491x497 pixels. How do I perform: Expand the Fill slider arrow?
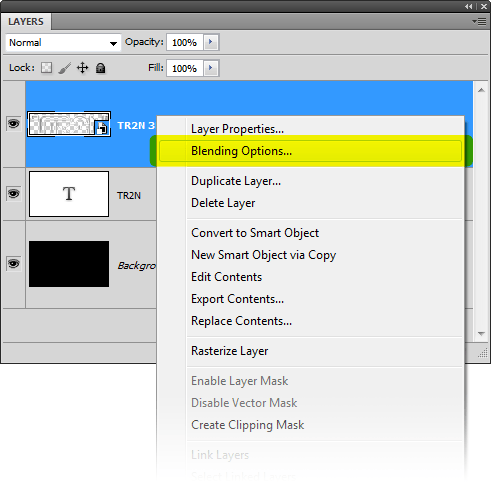pos(211,68)
